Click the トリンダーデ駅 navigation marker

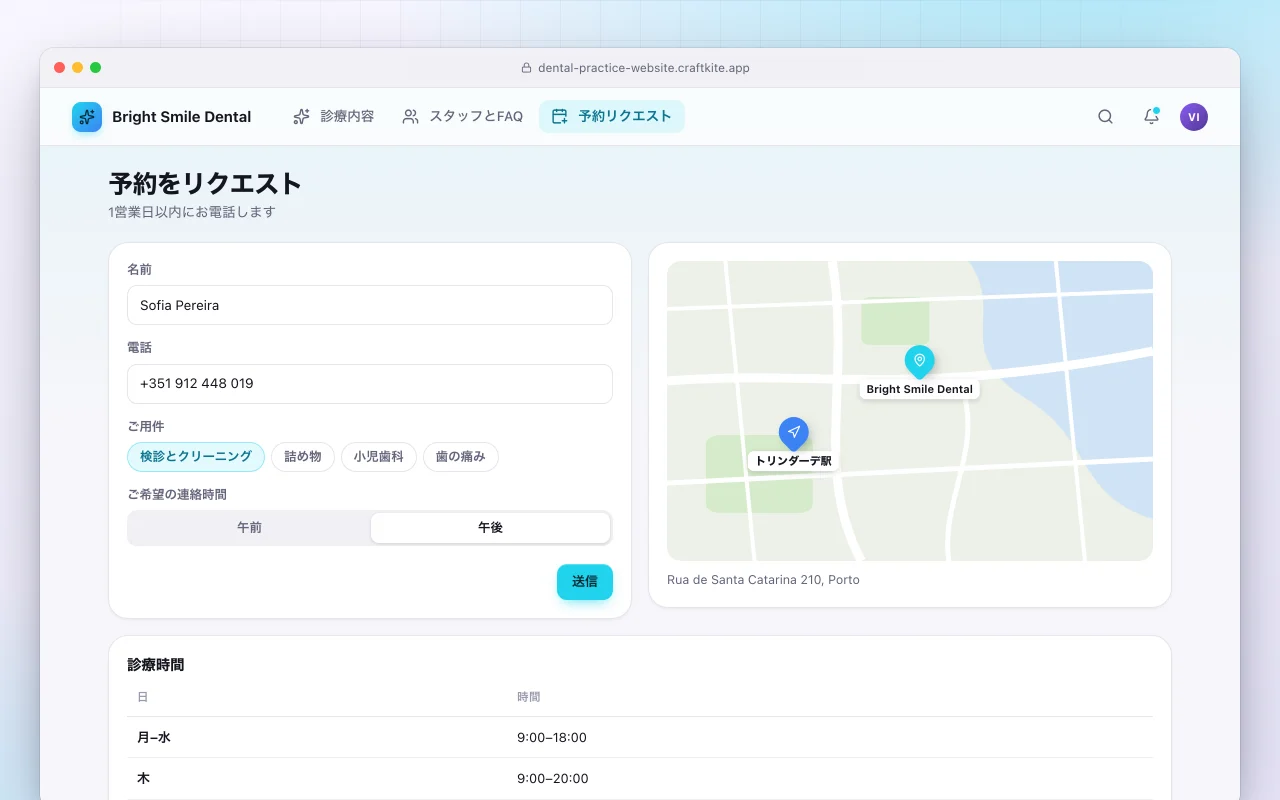[x=794, y=433]
